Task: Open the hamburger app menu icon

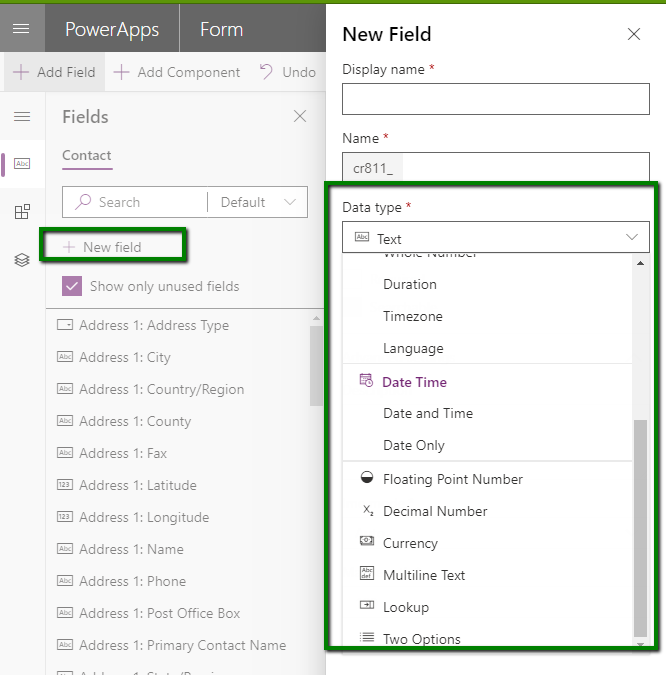Action: pyautogui.click(x=21, y=29)
